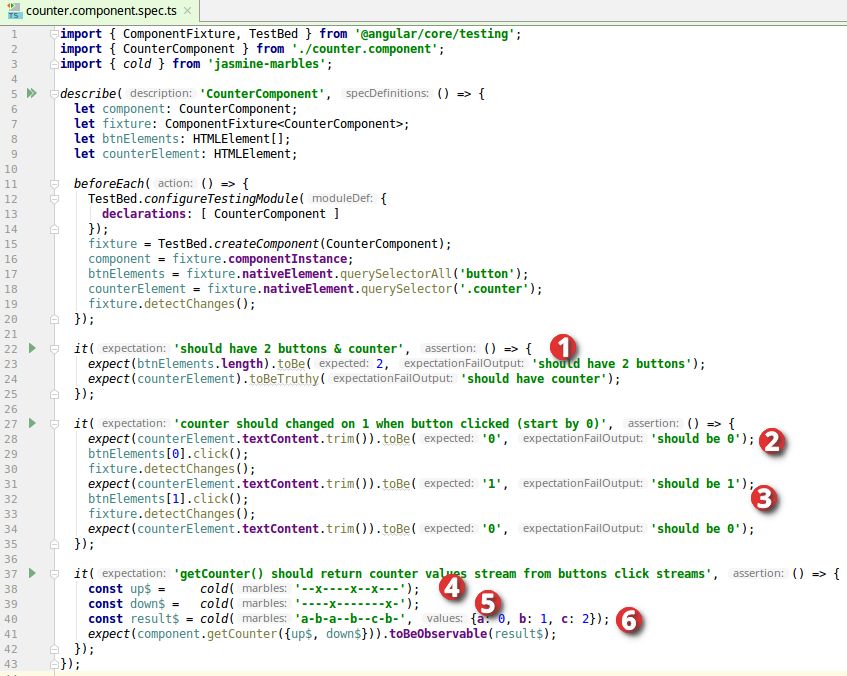Run the 'should have 2 buttons & counter' test
This screenshot has width=847, height=676.
pyautogui.click(x=32, y=348)
